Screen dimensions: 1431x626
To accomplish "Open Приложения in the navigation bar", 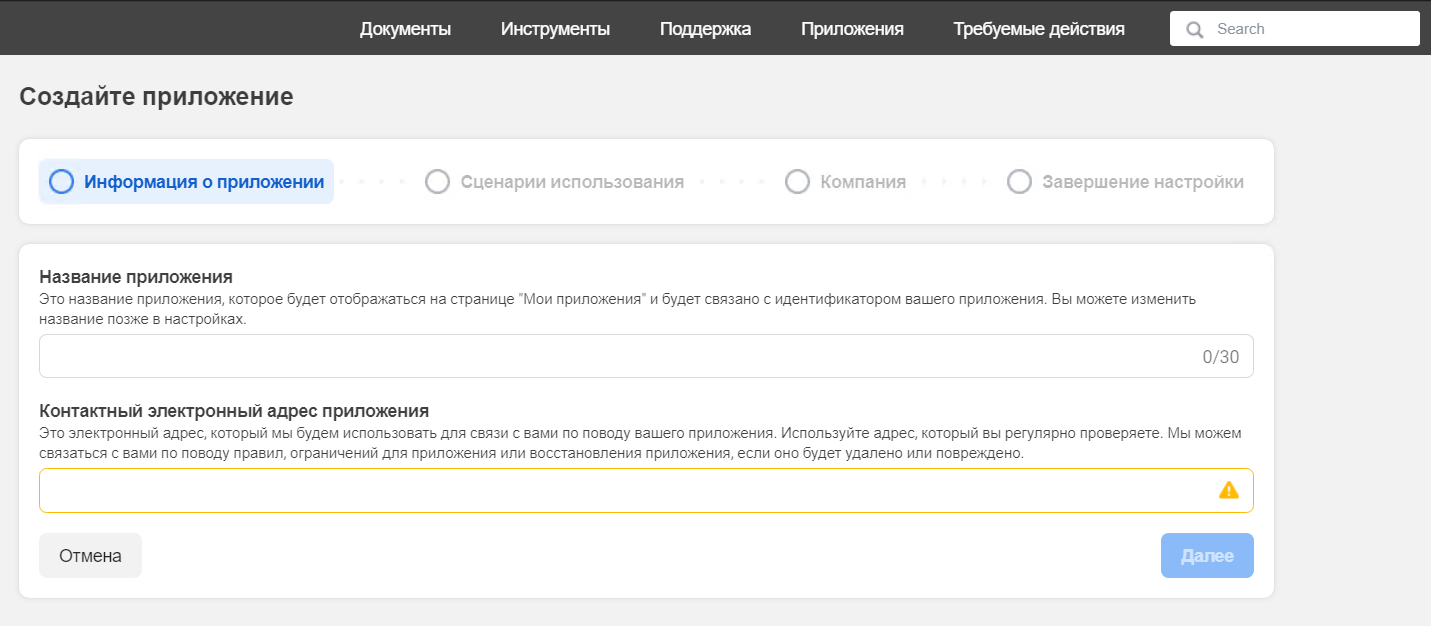I will point(852,29).
